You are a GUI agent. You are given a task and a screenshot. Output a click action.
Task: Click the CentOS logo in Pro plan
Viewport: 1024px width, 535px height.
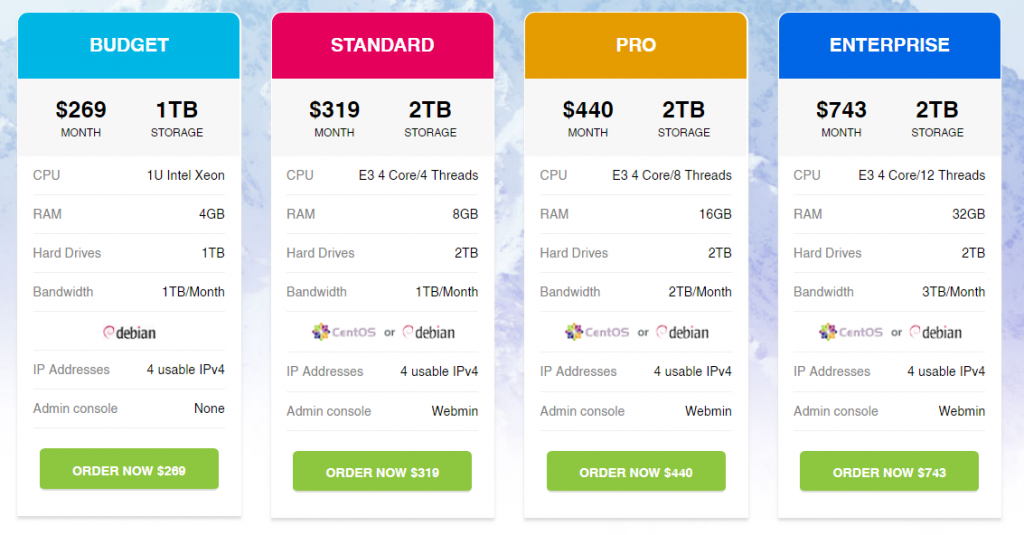[597, 332]
